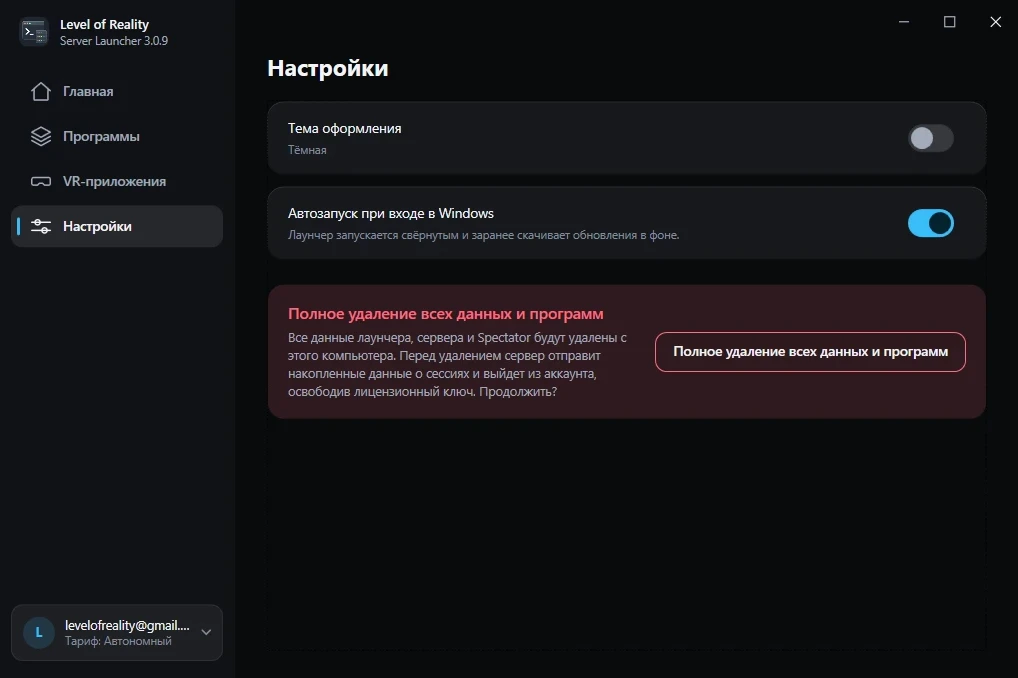Click the VR headset icon in sidebar
The width and height of the screenshot is (1018, 678).
coord(40,181)
